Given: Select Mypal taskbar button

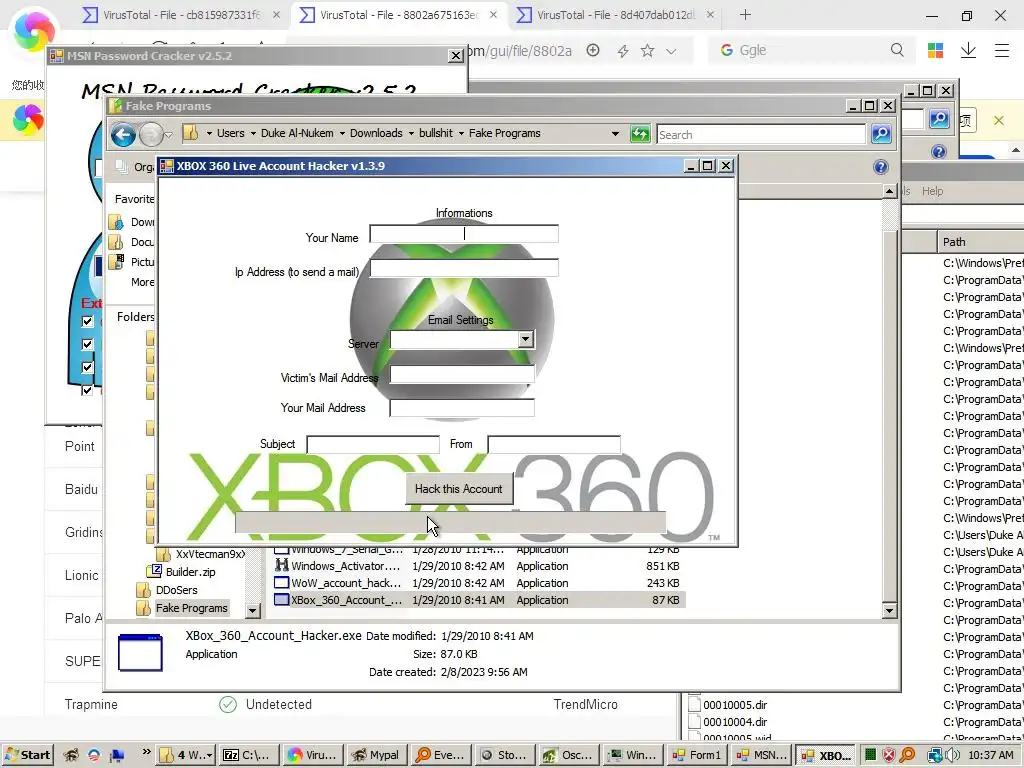Looking at the screenshot, I should coord(376,755).
